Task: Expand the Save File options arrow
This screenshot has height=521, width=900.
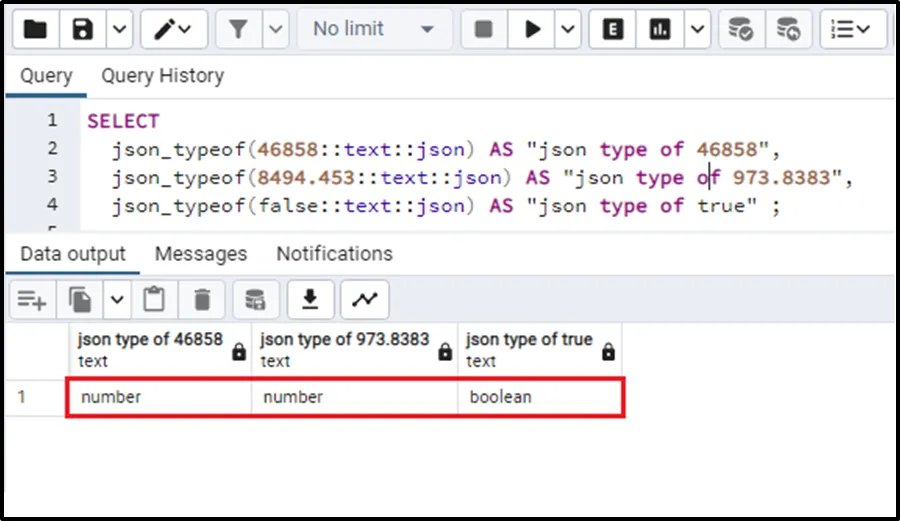Action: 119,30
